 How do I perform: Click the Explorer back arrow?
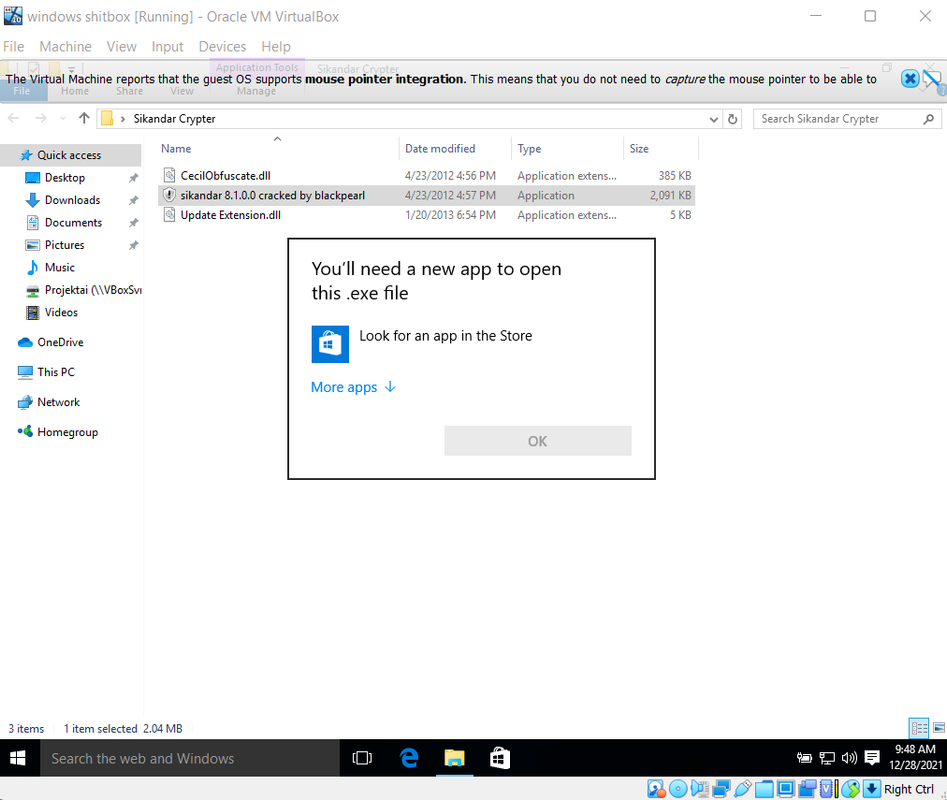pos(14,118)
